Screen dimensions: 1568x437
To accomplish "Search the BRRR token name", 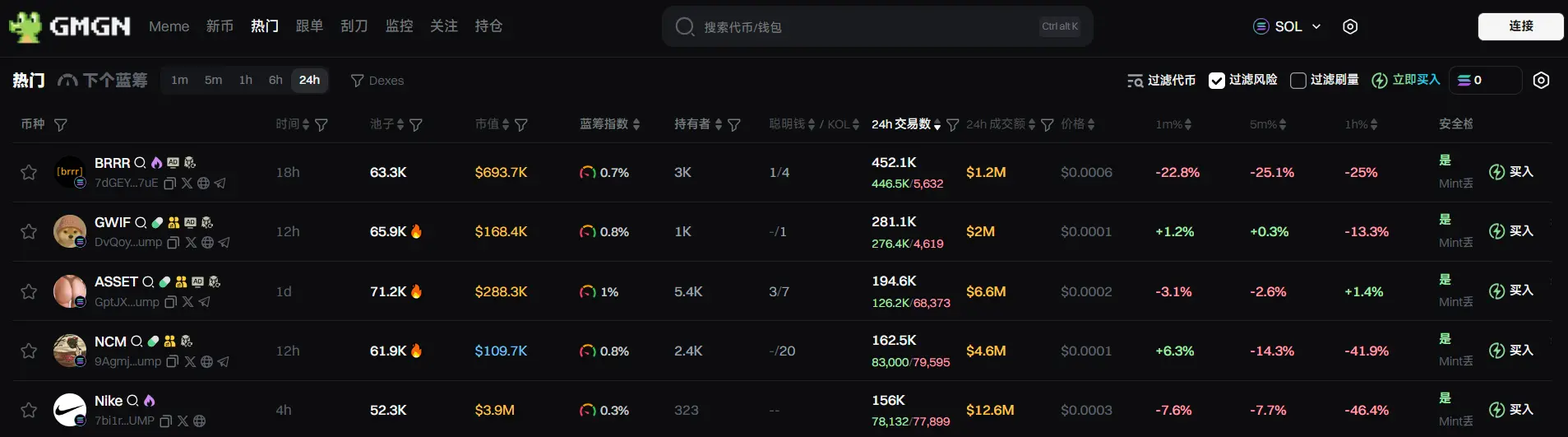I will click(140, 163).
